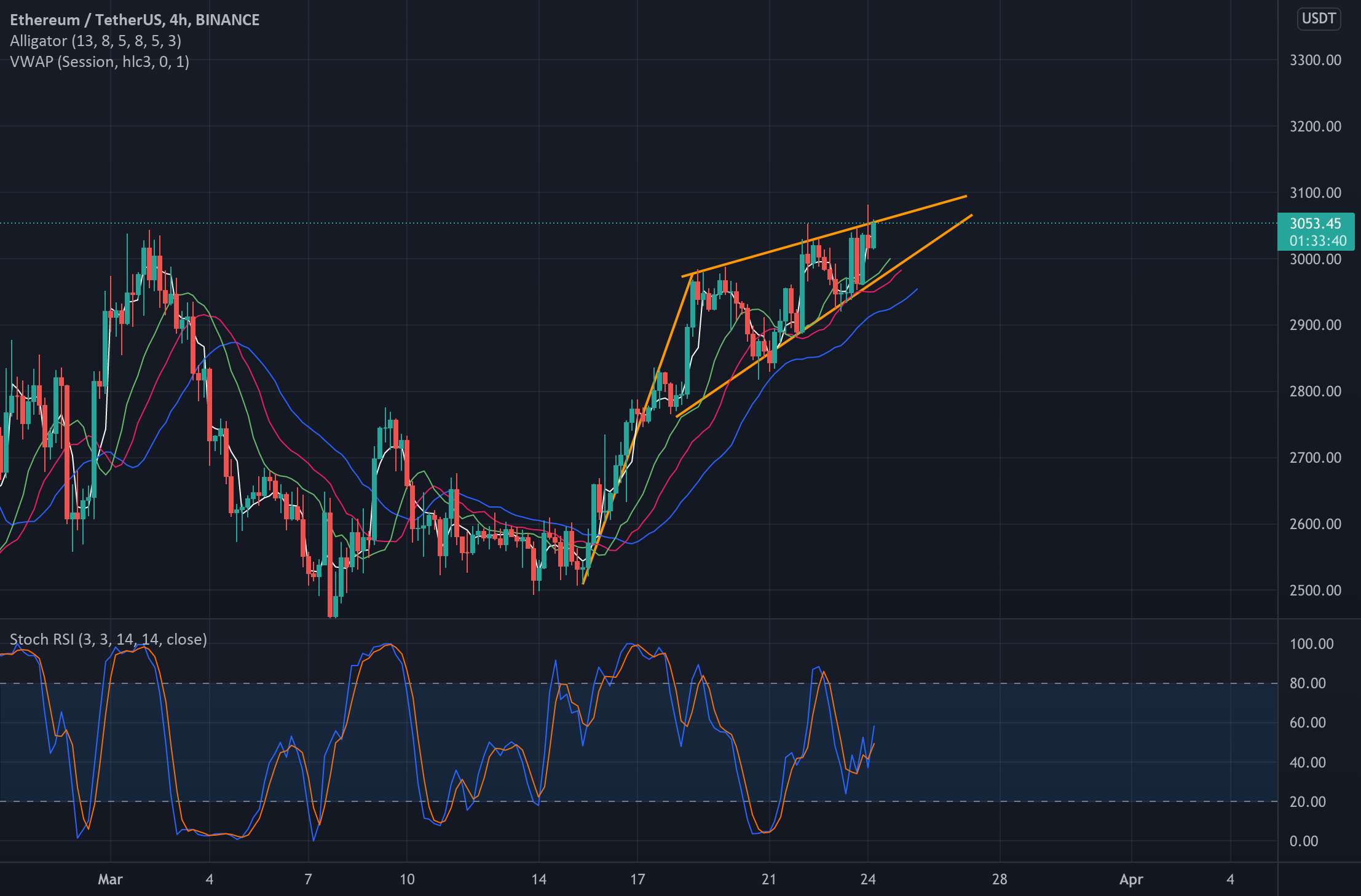Click the 14 date label on time axis
The height and width of the screenshot is (896, 1361).
coord(539,879)
